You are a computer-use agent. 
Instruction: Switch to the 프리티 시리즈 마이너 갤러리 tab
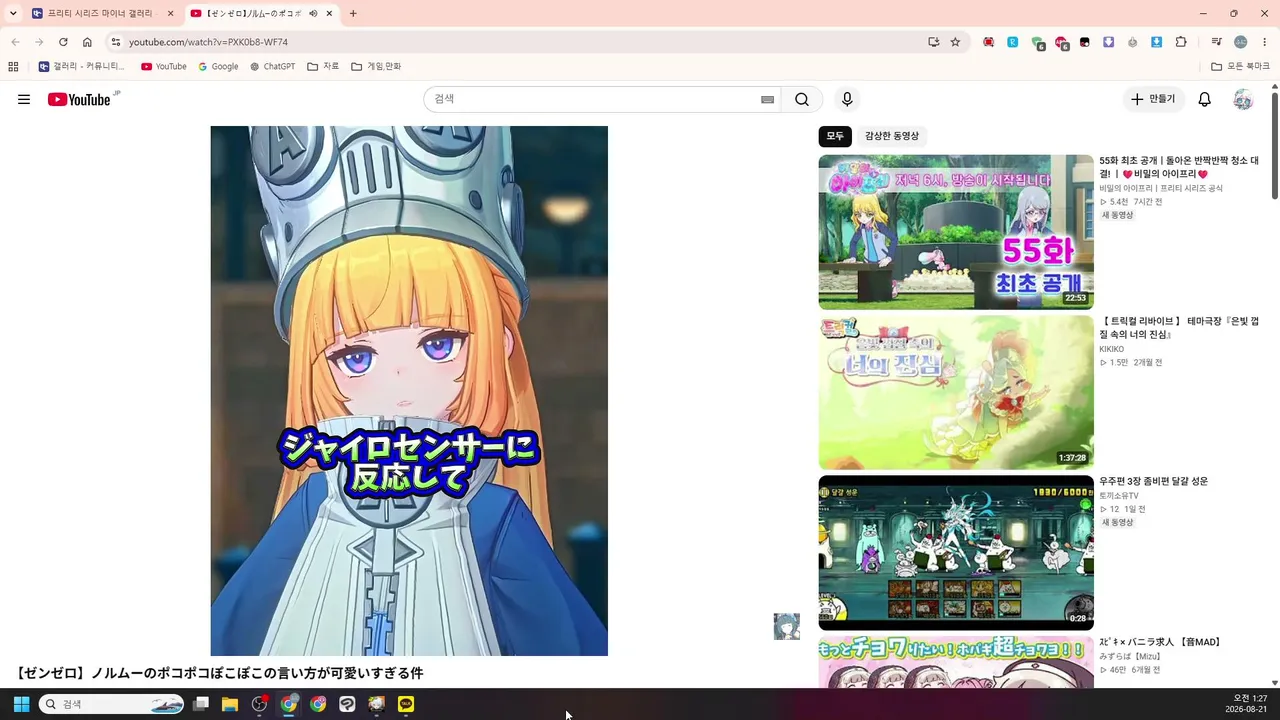pos(100,14)
